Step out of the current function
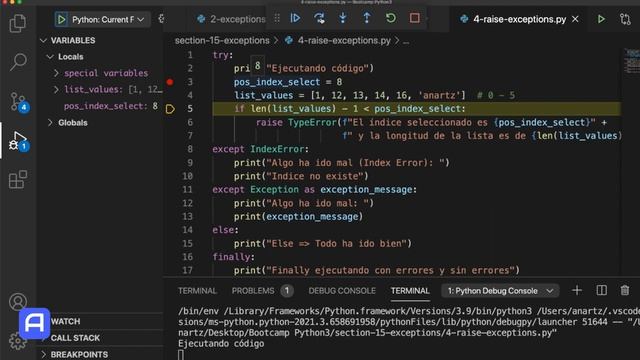640x360 pixels. pyautogui.click(x=367, y=18)
